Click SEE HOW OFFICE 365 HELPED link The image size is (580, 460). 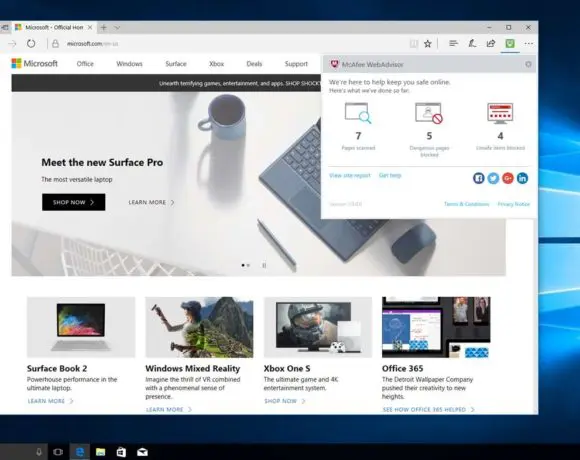click(x=428, y=409)
